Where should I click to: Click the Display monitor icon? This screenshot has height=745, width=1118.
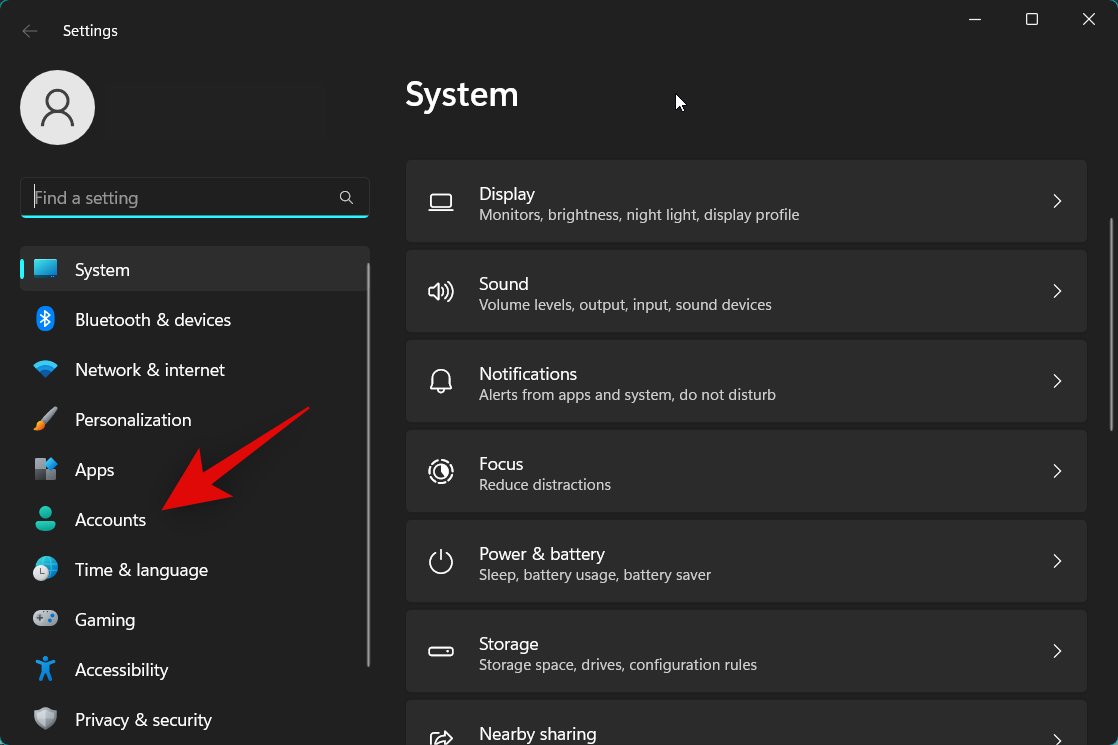[x=441, y=201]
